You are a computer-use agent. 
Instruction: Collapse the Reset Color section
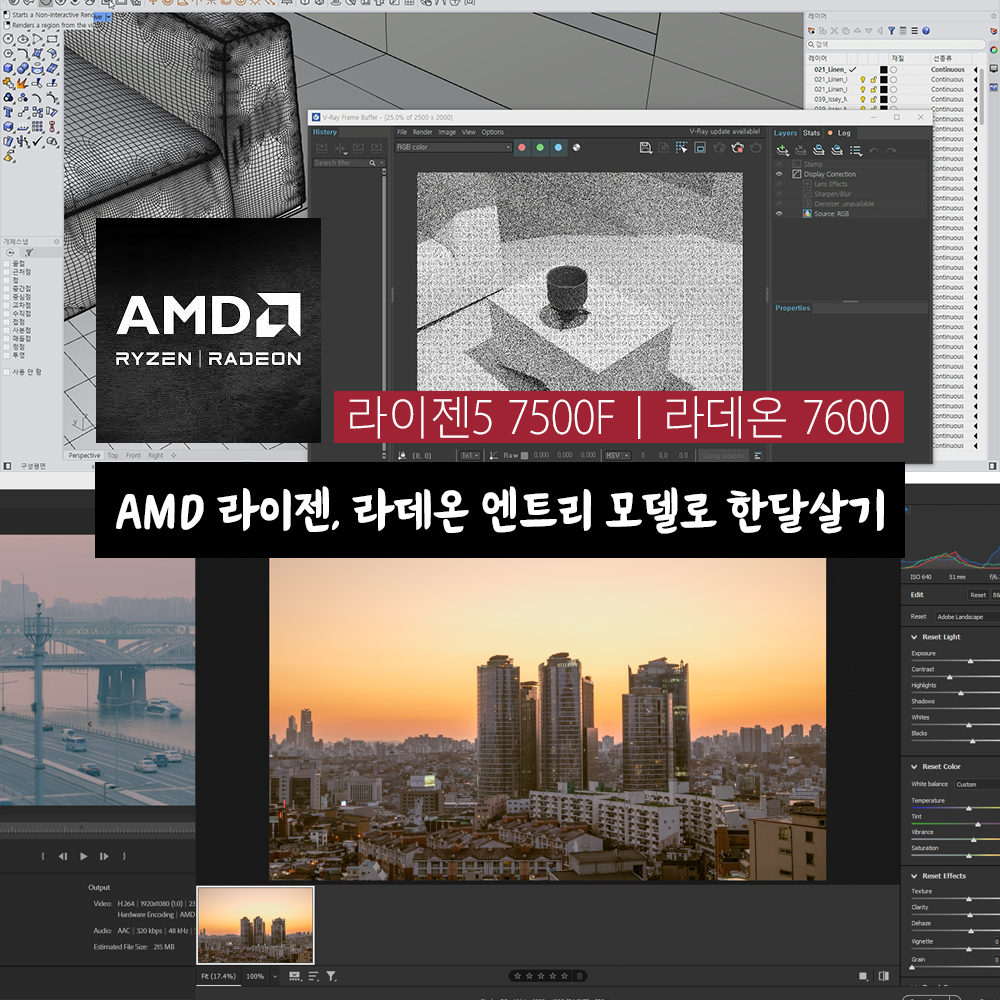click(915, 767)
